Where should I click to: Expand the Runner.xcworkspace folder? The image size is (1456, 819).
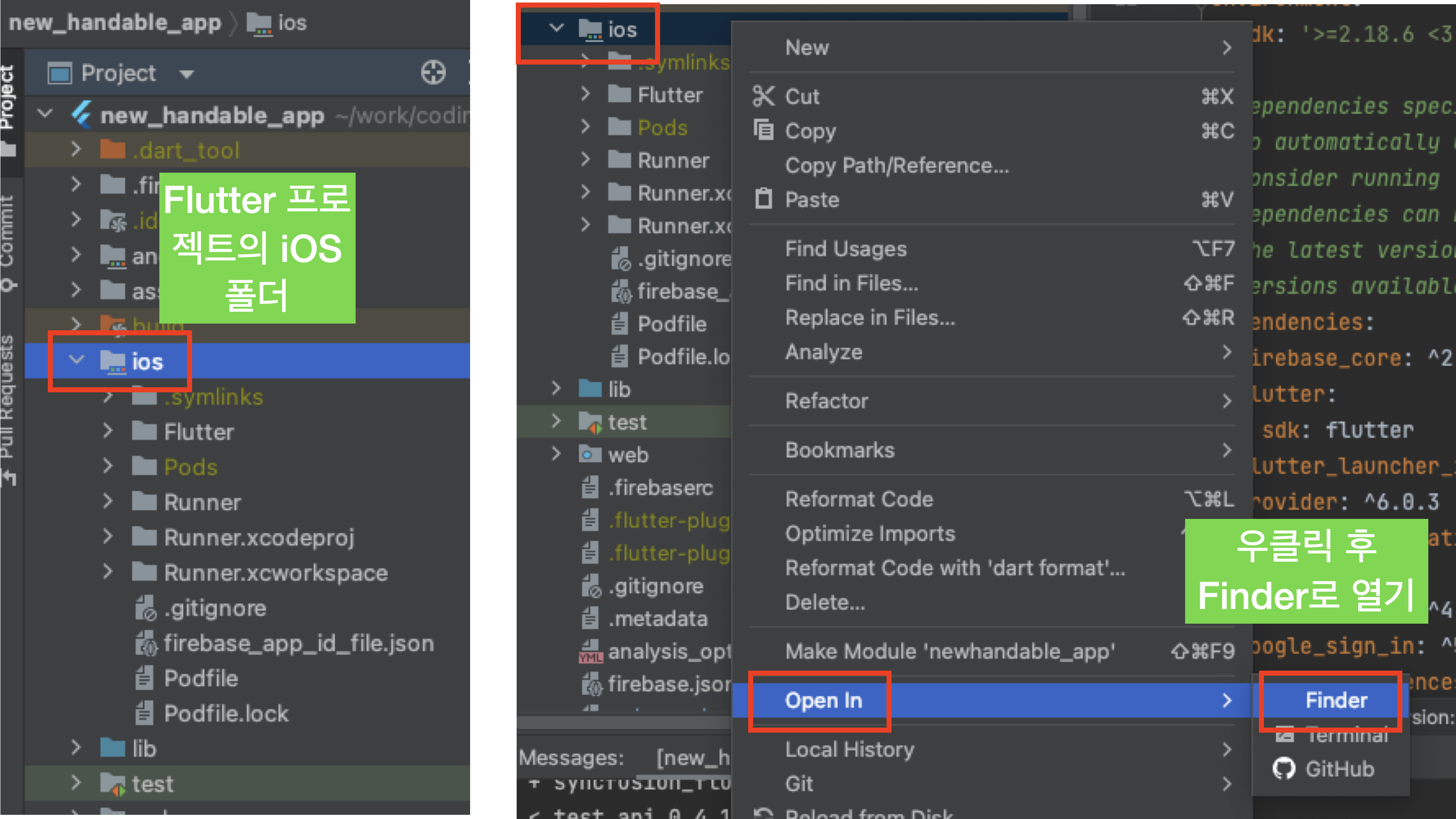coord(108,572)
